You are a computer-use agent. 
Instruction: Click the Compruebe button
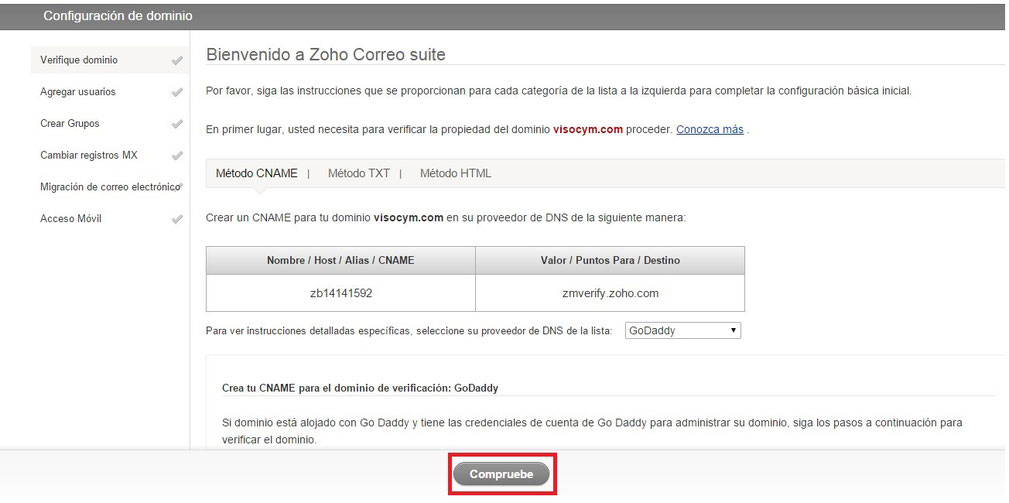501,475
